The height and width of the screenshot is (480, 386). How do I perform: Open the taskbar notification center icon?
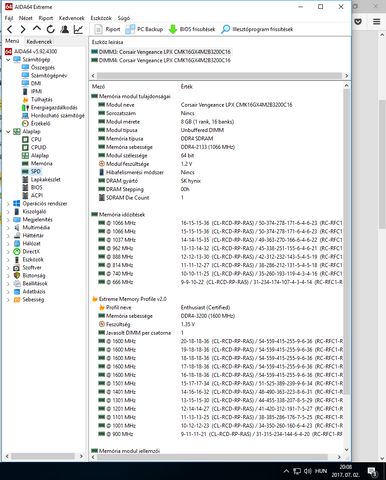pyautogui.click(x=372, y=471)
